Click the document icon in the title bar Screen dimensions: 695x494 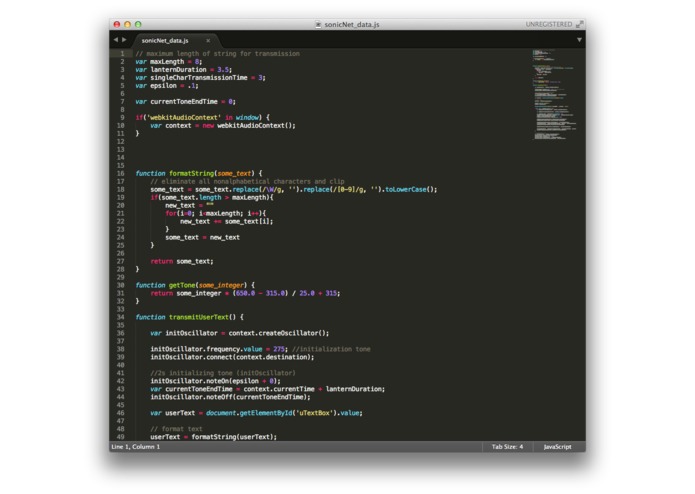pos(318,24)
